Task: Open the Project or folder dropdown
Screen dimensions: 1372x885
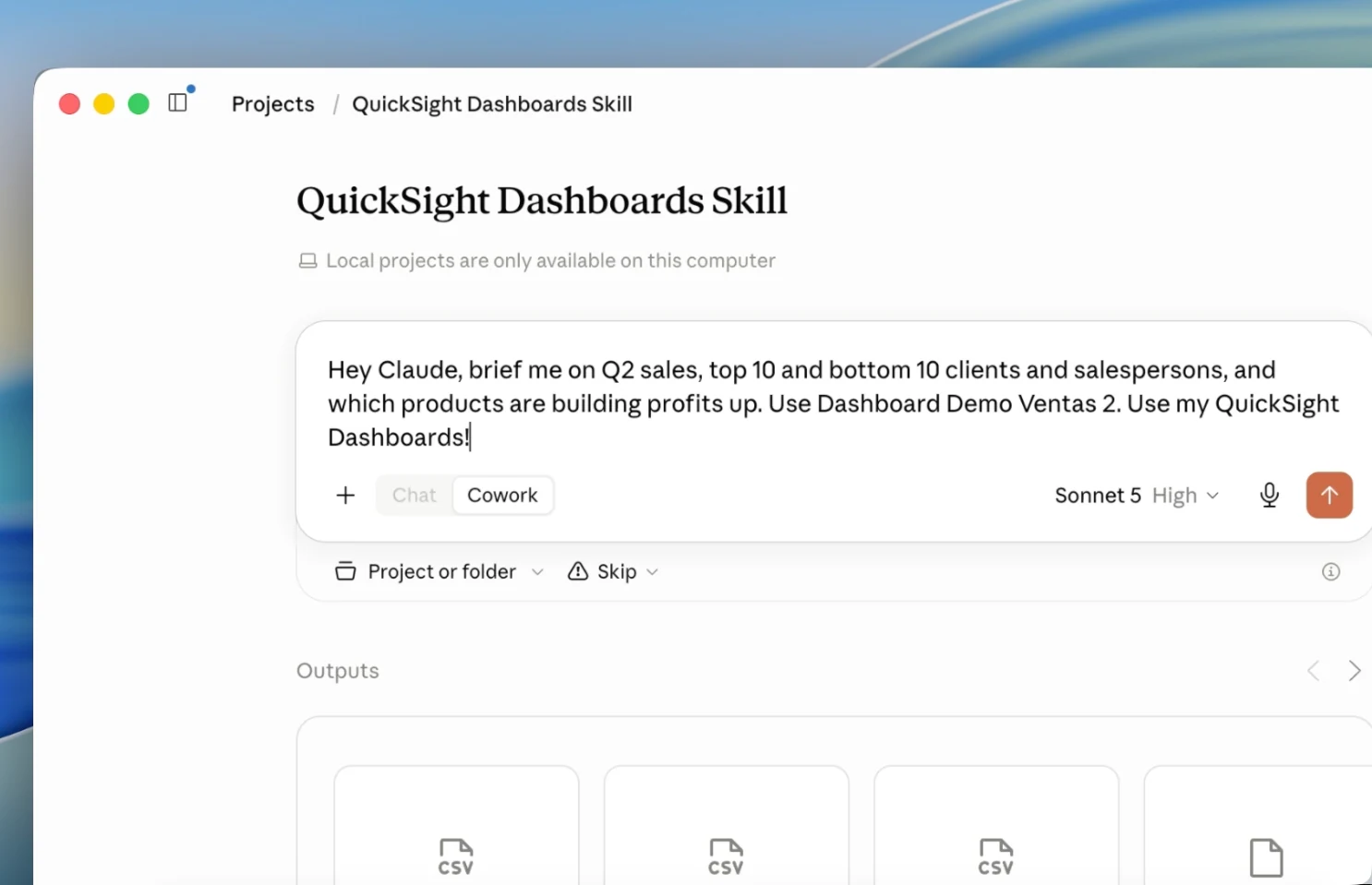Action: 439,572
